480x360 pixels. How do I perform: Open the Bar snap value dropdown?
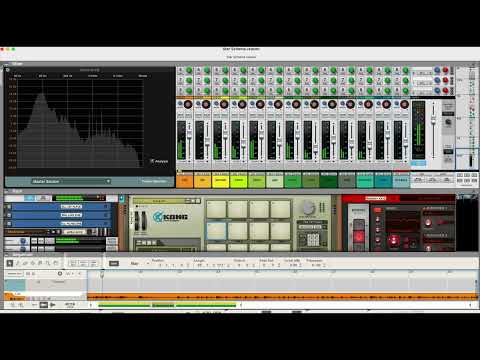pyautogui.click(x=139, y=263)
